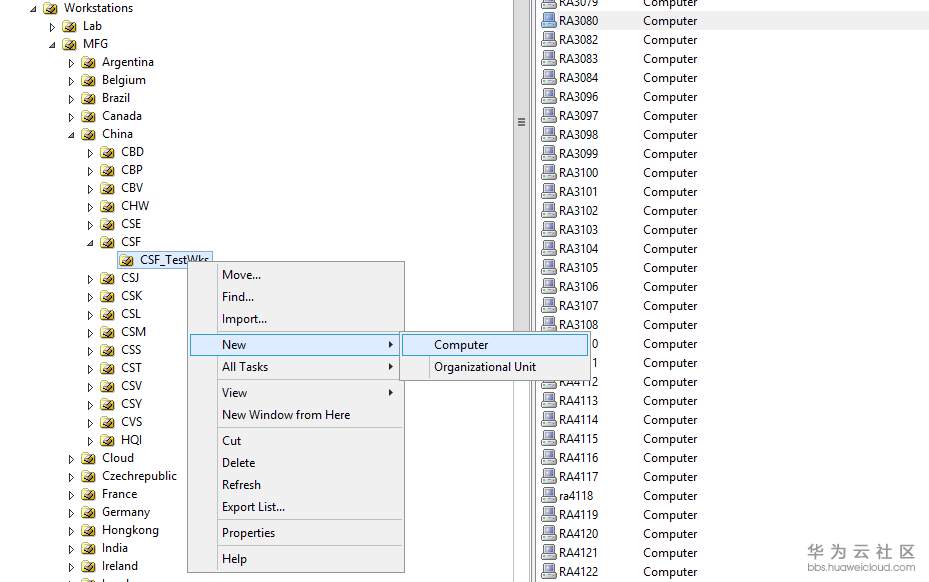Choose Help from the context menu

click(296, 559)
